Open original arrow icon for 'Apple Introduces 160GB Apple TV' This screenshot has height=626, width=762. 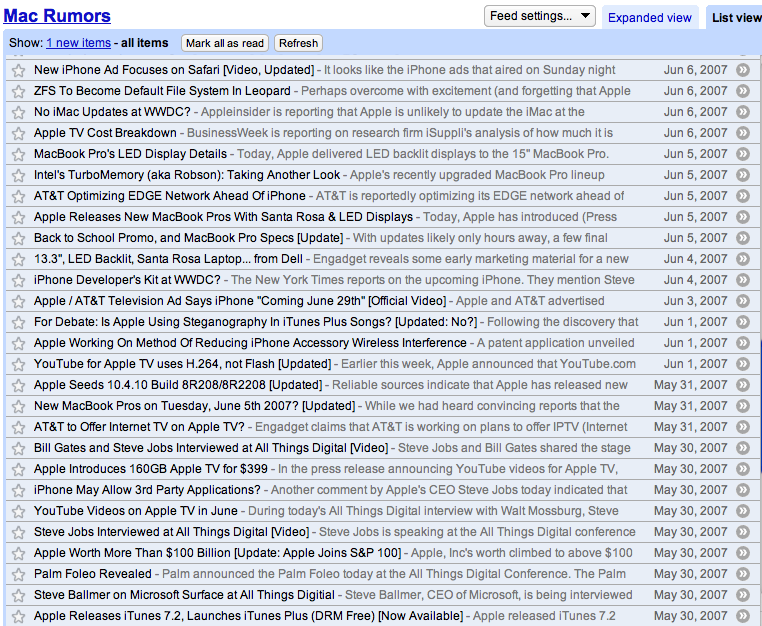(x=743, y=469)
